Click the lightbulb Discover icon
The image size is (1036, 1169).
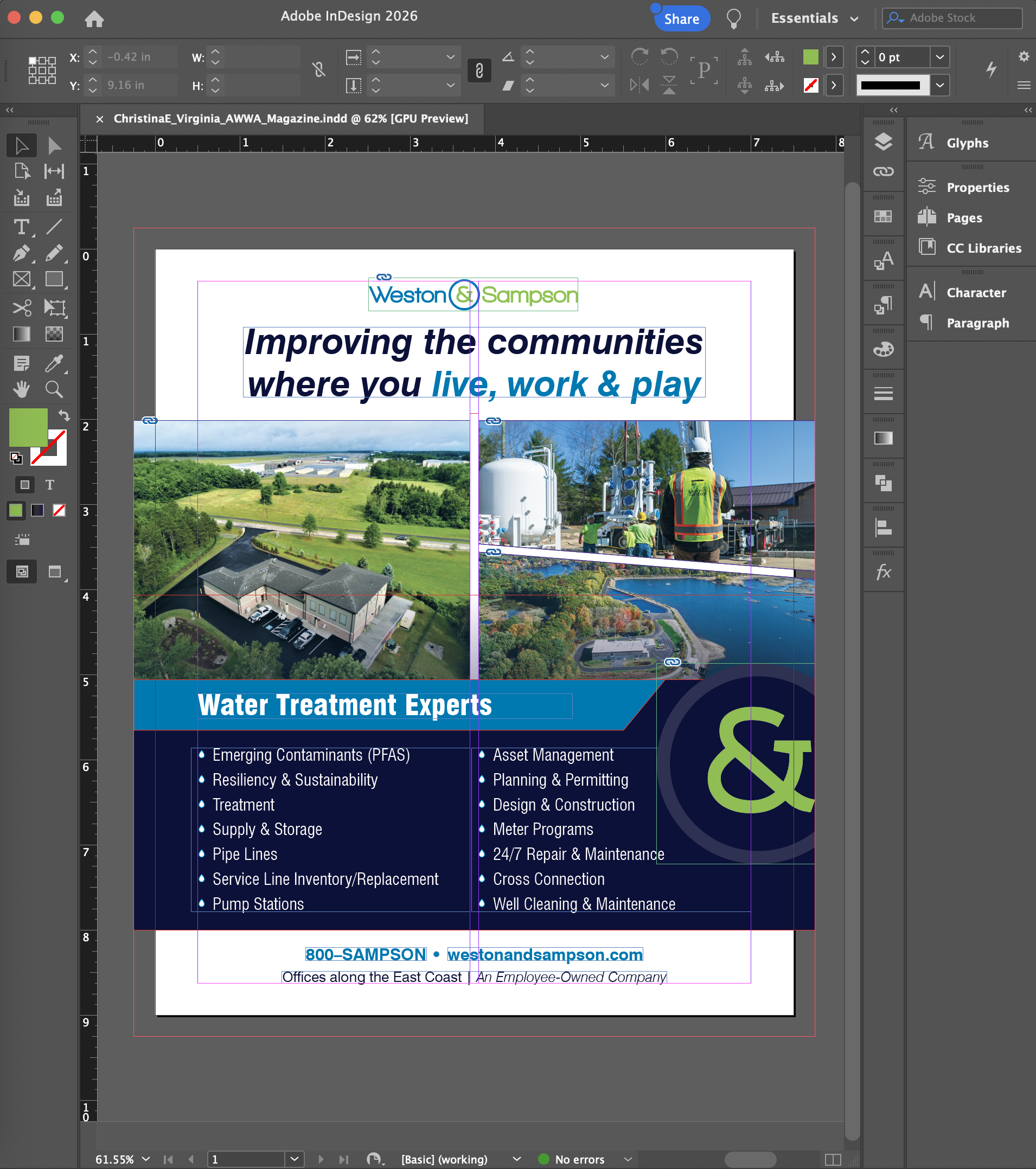click(x=734, y=19)
